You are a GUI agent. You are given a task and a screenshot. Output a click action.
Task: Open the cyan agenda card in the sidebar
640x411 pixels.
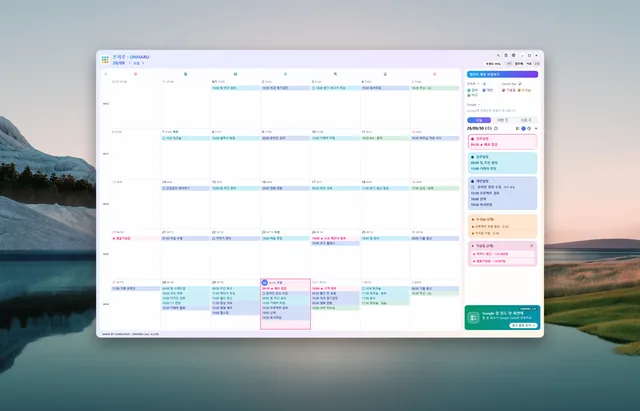[x=502, y=163]
